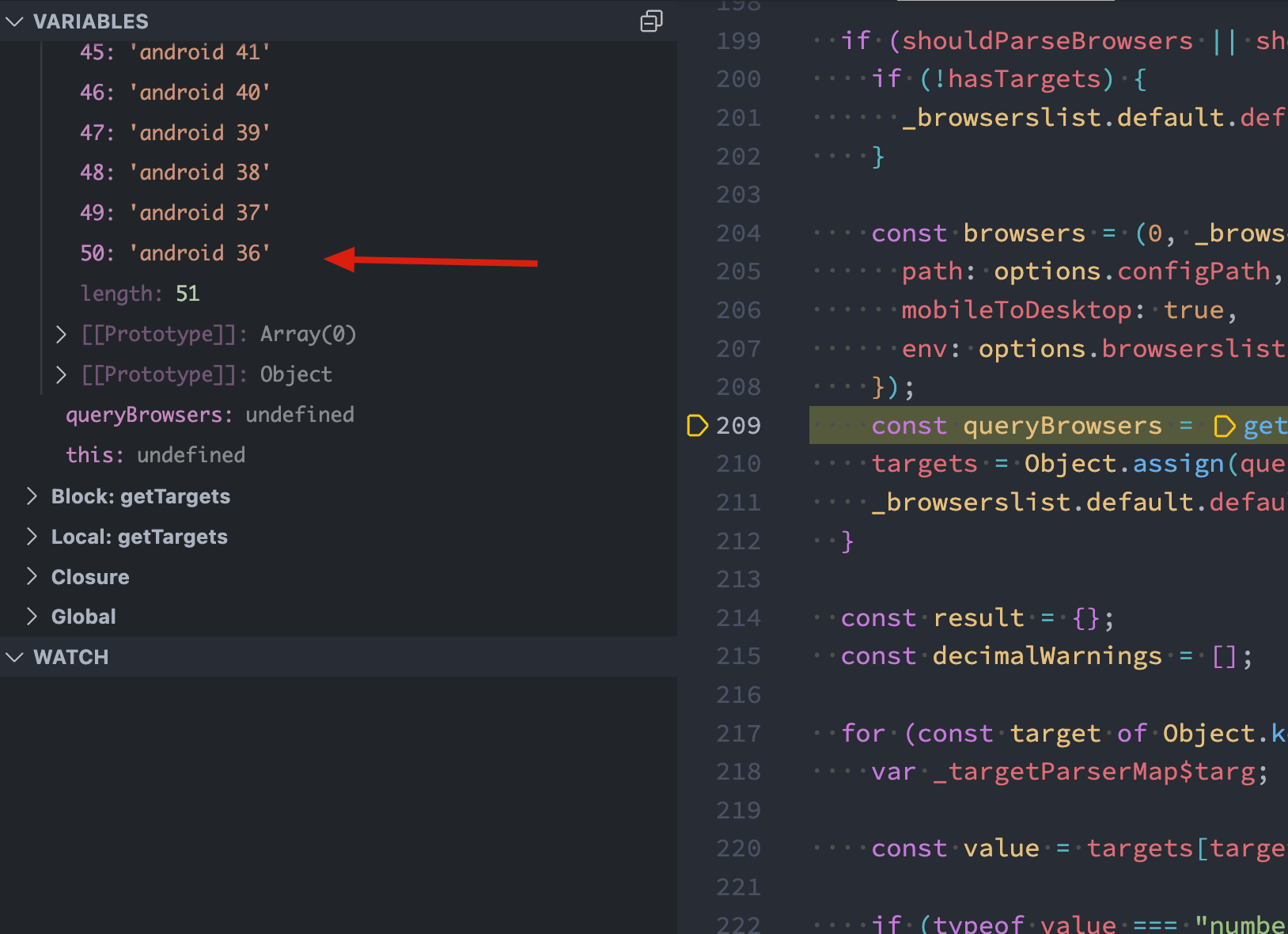Viewport: 1288px width, 934px height.
Task: Expand the Block: getTargets scope
Action: coord(32,496)
